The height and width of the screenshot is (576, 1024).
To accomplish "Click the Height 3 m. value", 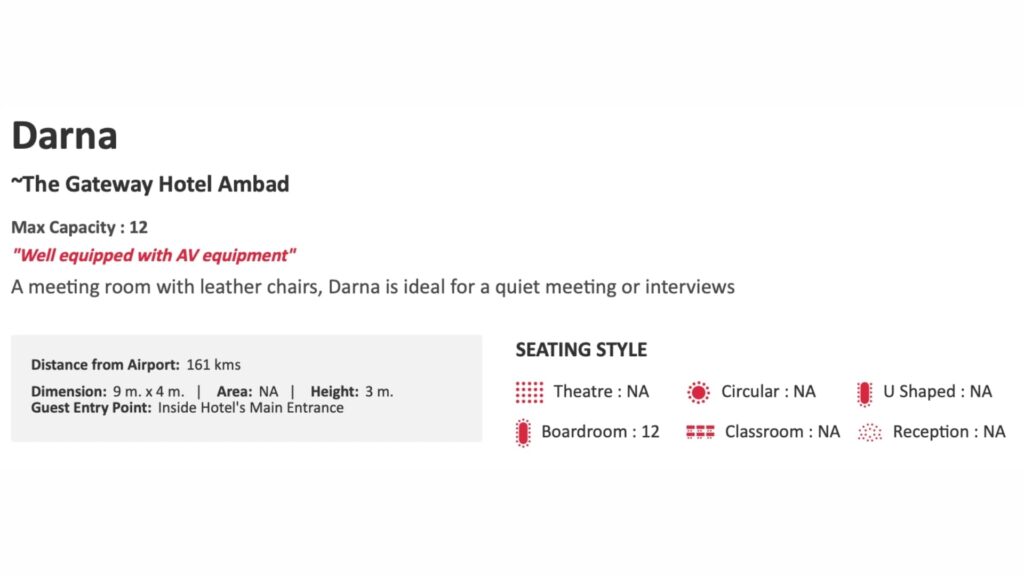I will [378, 392].
